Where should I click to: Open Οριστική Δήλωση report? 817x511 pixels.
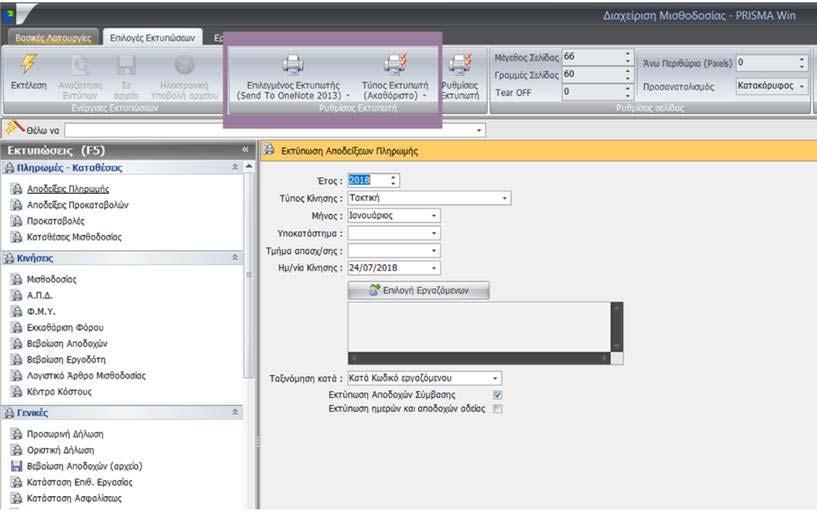coord(60,450)
